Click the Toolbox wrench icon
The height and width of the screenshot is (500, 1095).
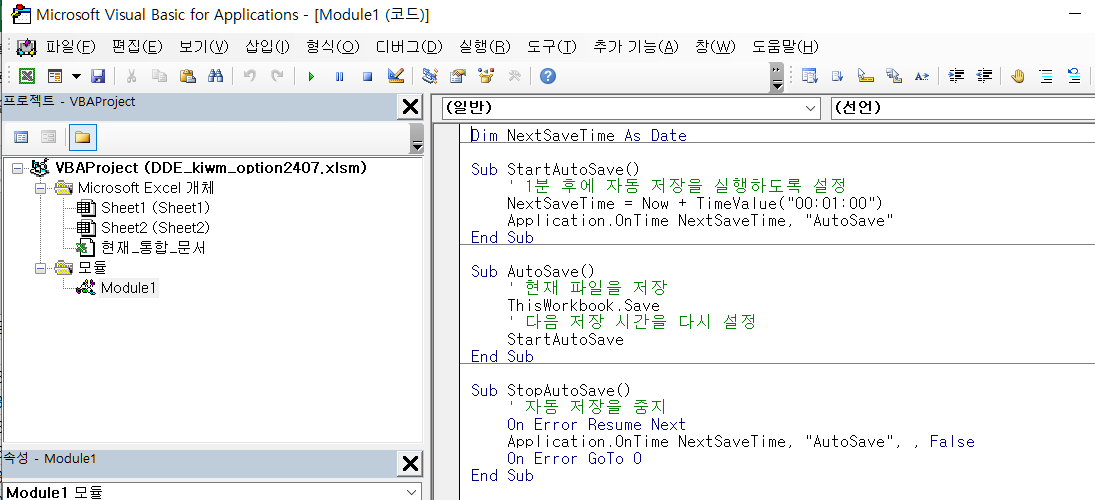pos(514,76)
